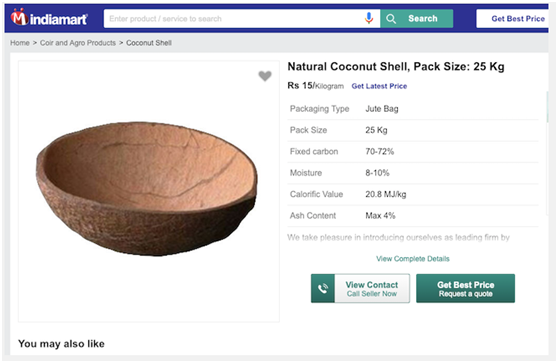The height and width of the screenshot is (363, 558).
Task: Expand View Complete Details
Action: pos(413,259)
